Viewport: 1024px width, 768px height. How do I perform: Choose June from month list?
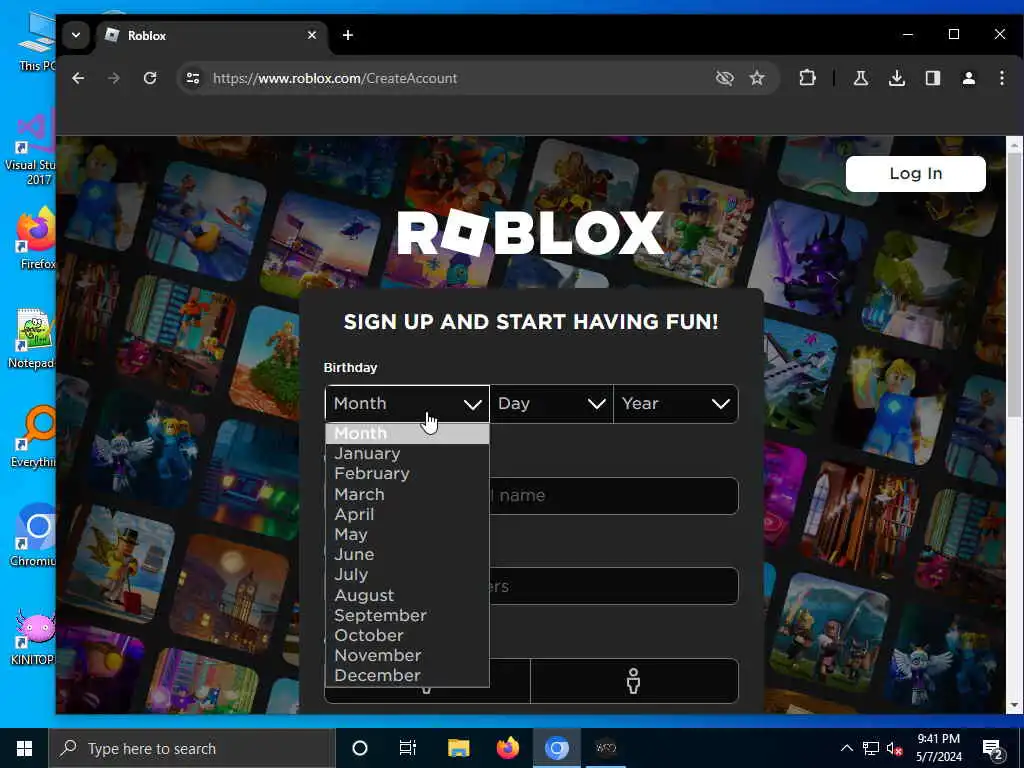click(407, 554)
